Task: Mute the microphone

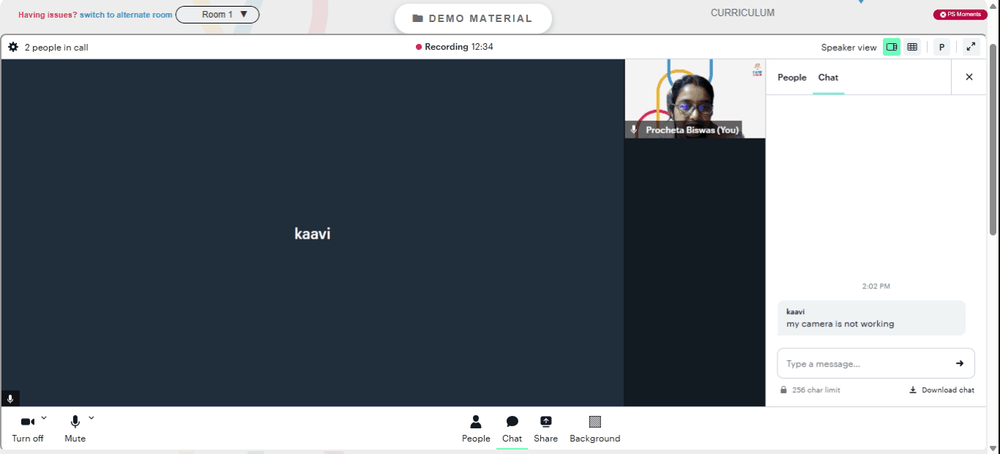Action: coord(75,429)
